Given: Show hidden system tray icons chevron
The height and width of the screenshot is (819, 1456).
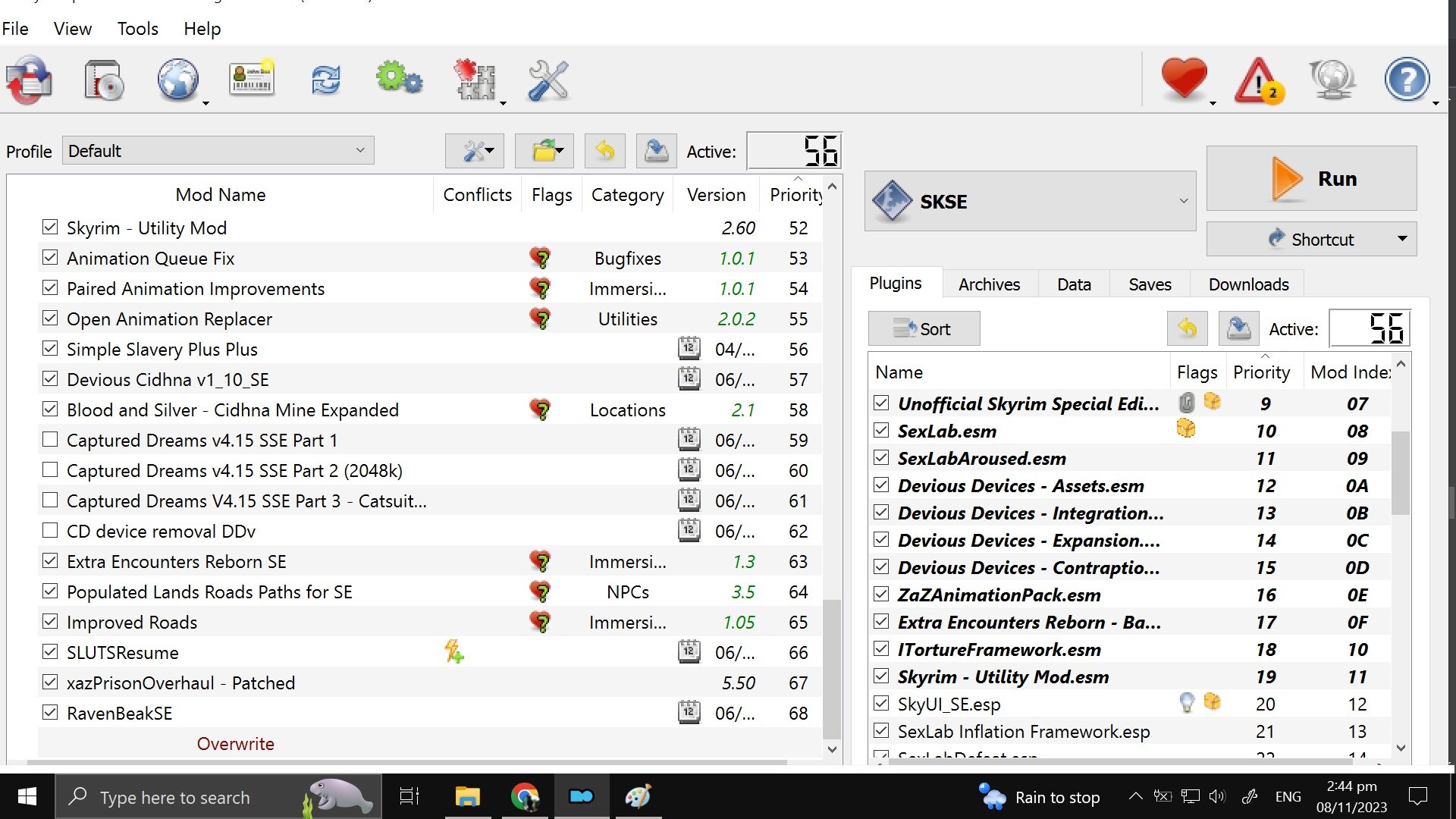Looking at the screenshot, I should pos(1135,796).
